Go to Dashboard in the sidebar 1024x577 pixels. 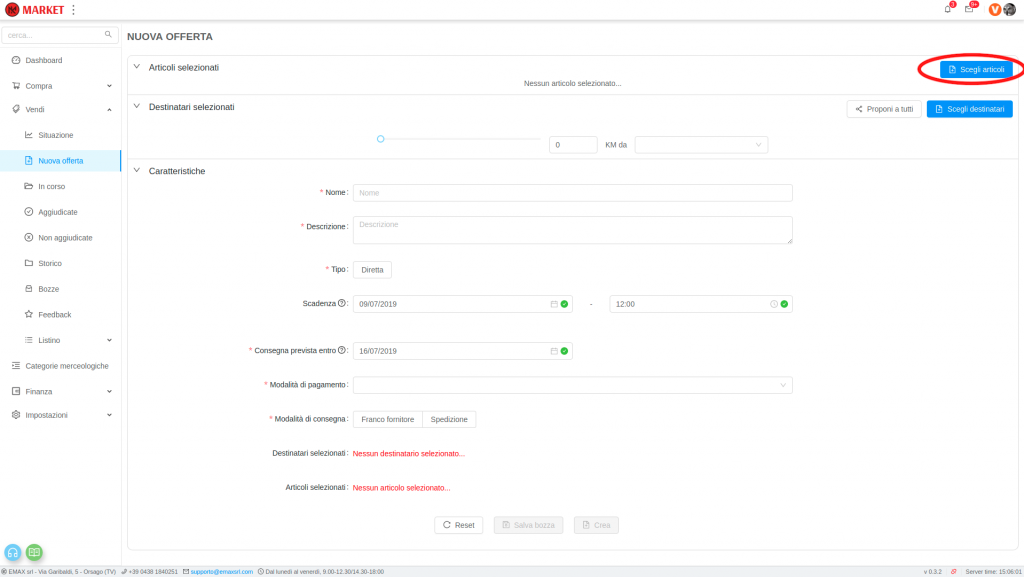click(43, 60)
